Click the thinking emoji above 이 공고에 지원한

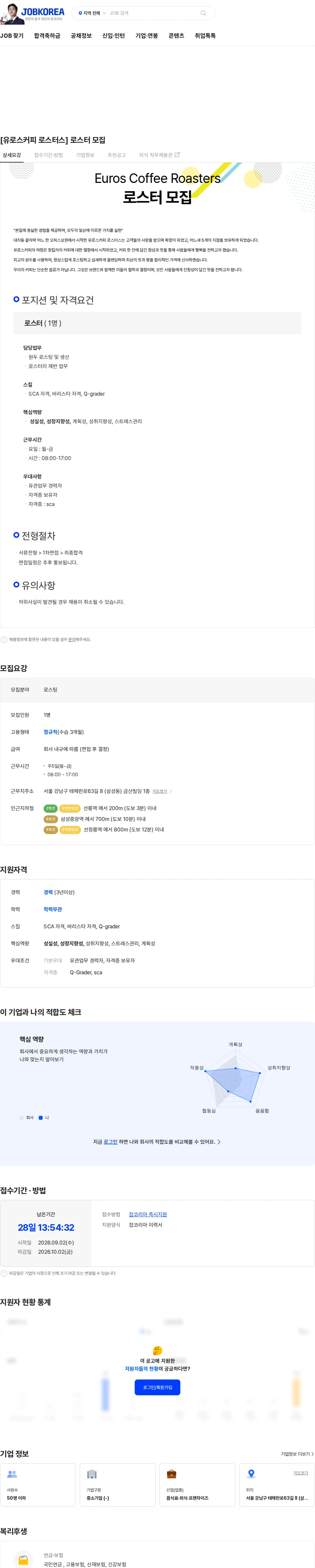pos(157,1351)
